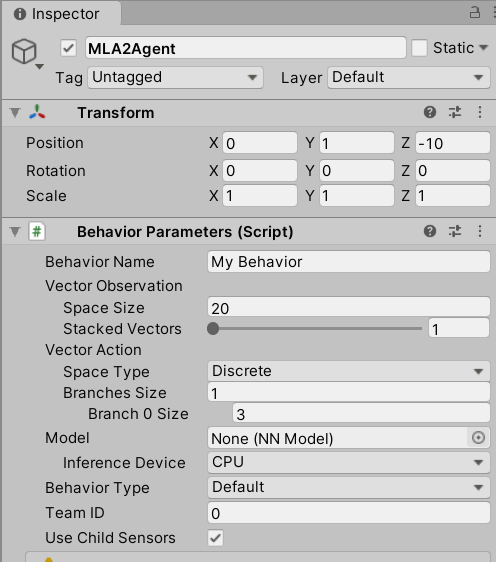Enable the Static checkbox
This screenshot has width=496, height=562.
point(419,48)
